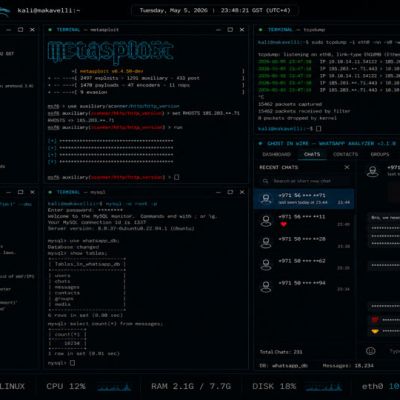Focus the search or start new chat field

point(304,181)
